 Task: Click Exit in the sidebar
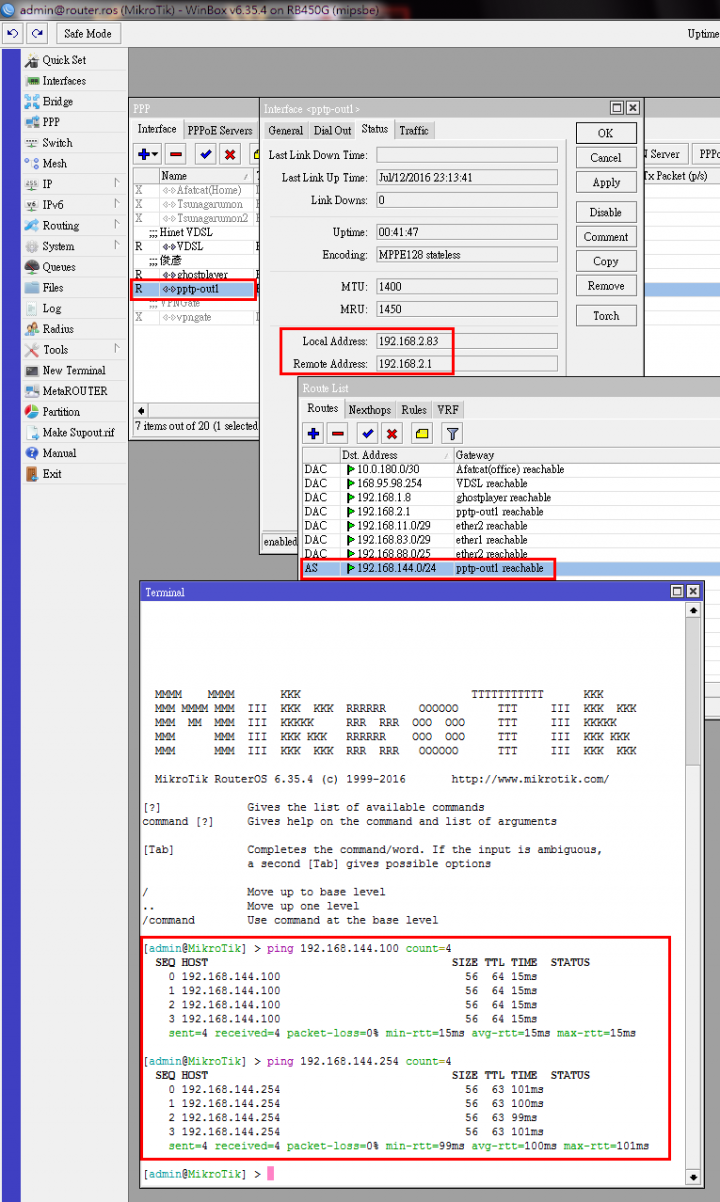52,474
